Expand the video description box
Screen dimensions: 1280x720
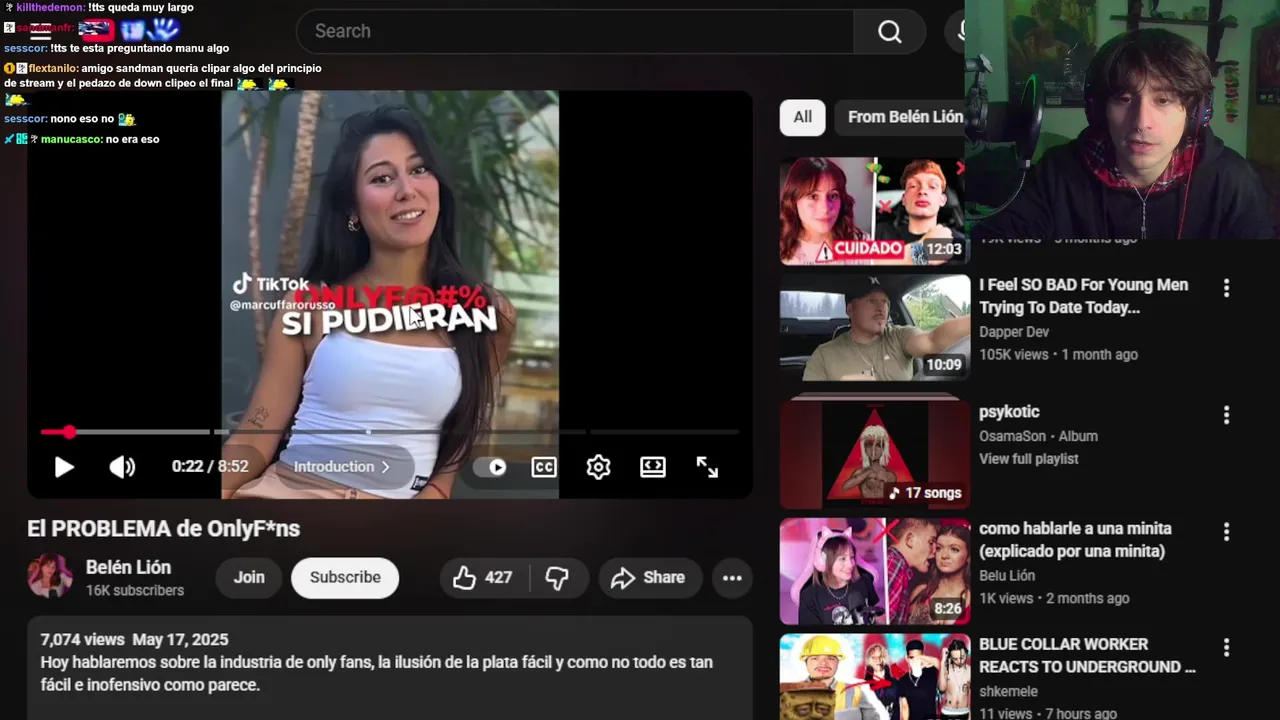390,667
